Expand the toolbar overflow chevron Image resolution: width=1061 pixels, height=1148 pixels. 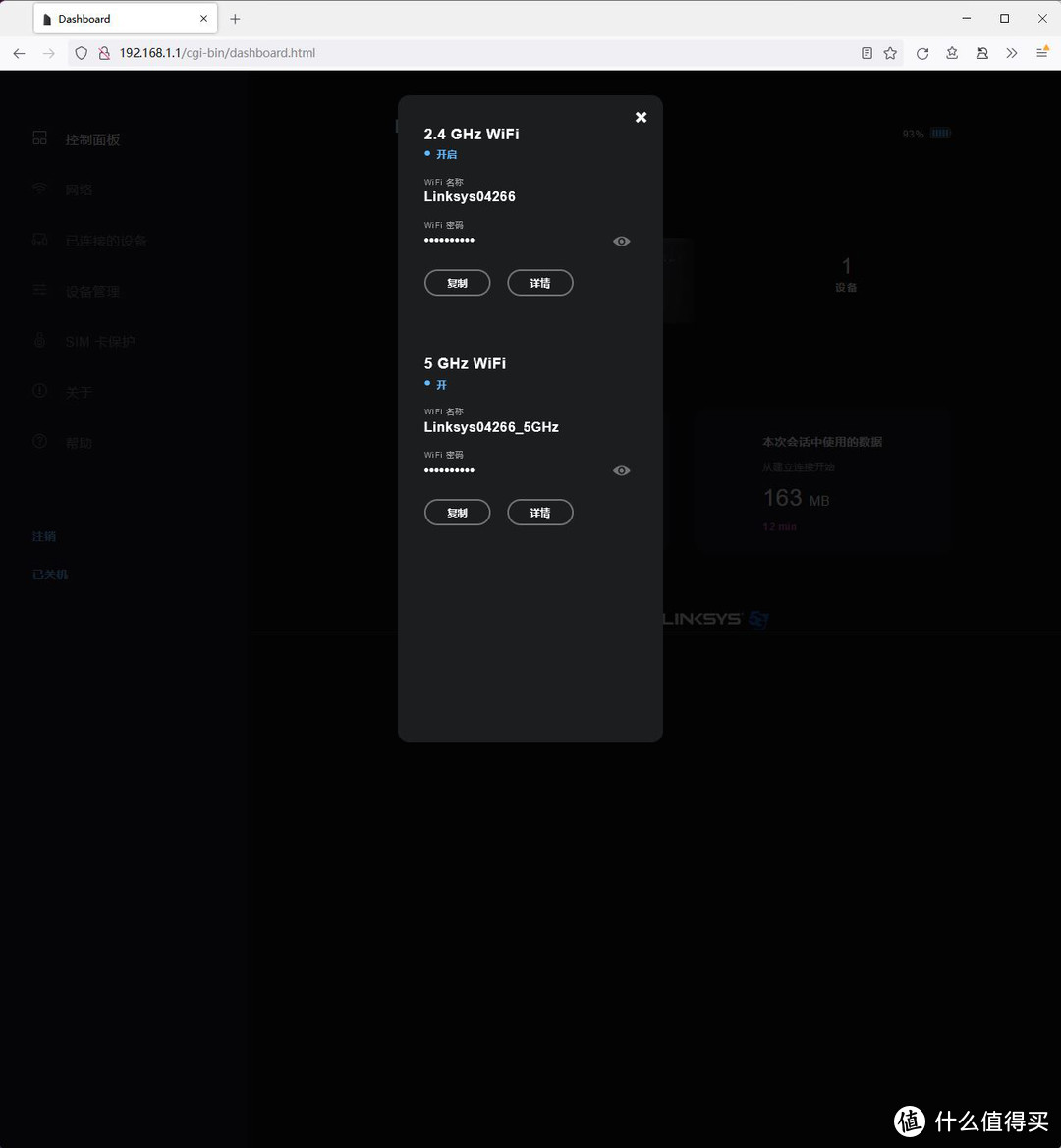point(1011,53)
